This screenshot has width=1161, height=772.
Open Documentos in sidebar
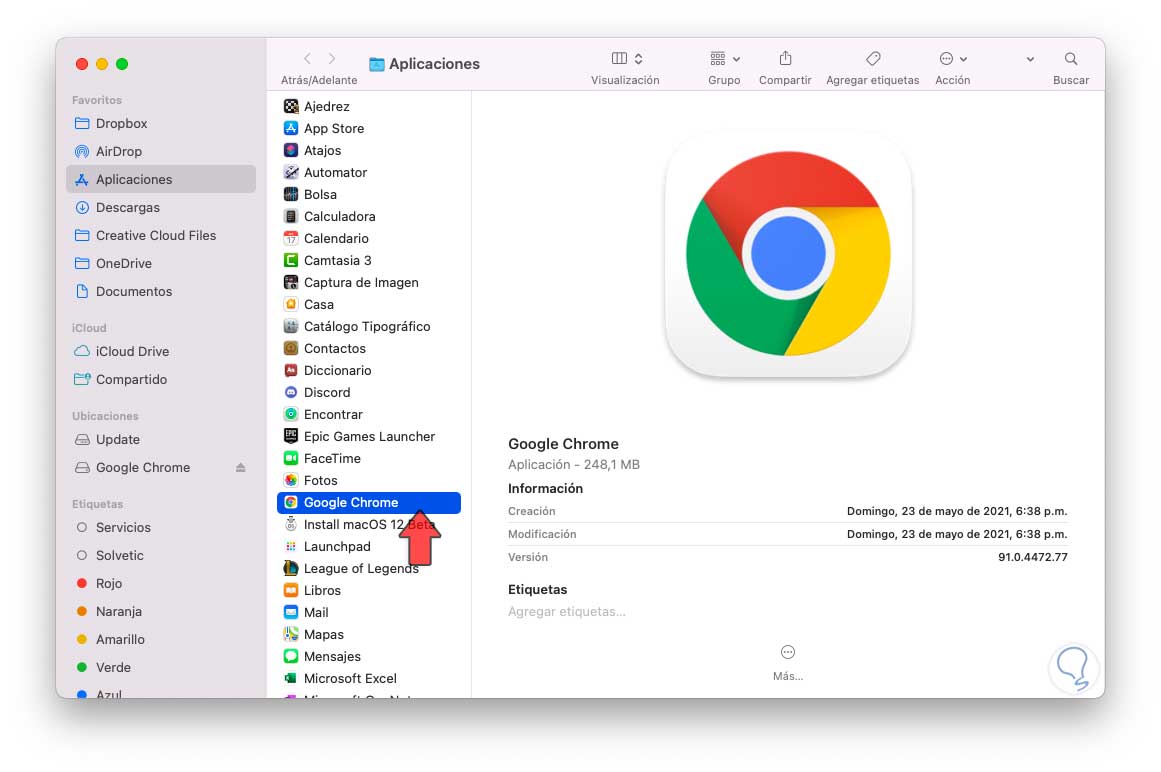pos(161,292)
